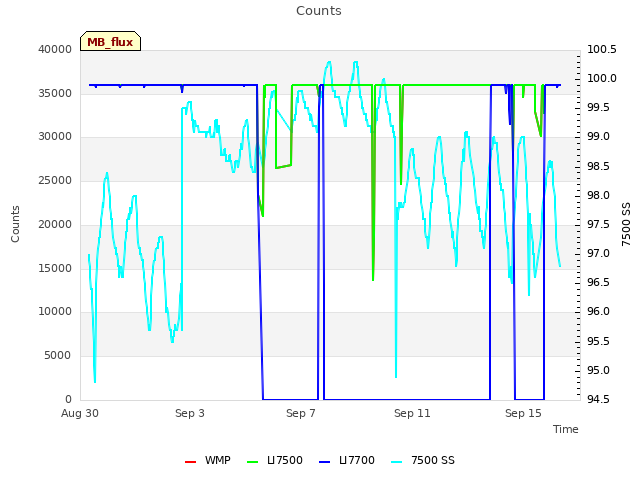
Task: Click the 20000 left axis value
Action: click(x=55, y=224)
